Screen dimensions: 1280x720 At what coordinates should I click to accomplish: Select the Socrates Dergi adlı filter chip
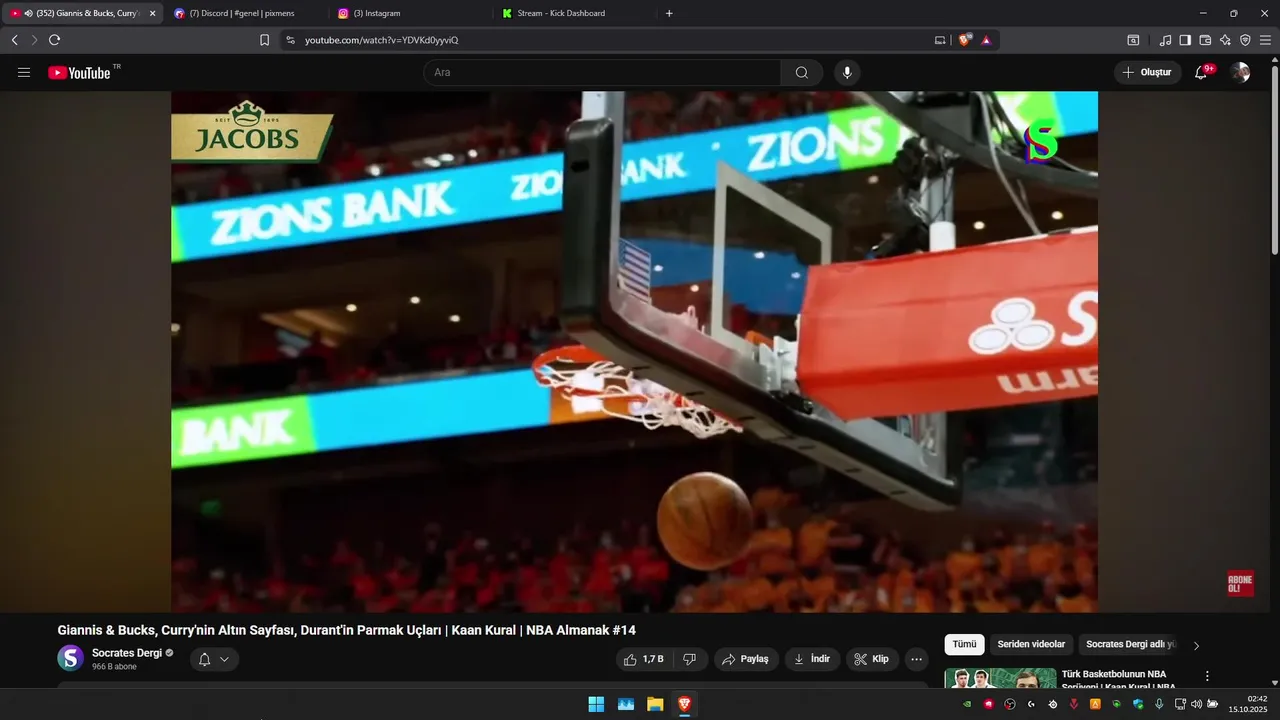(x=1131, y=645)
